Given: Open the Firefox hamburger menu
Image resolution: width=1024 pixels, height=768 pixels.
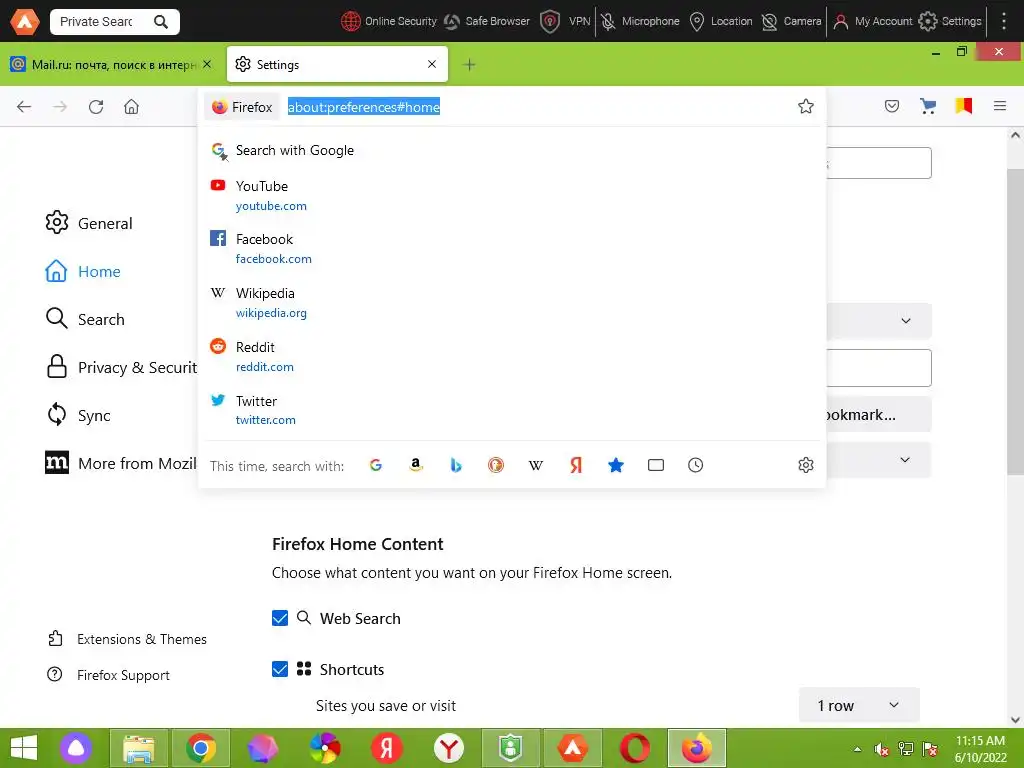Looking at the screenshot, I should tap(1000, 106).
